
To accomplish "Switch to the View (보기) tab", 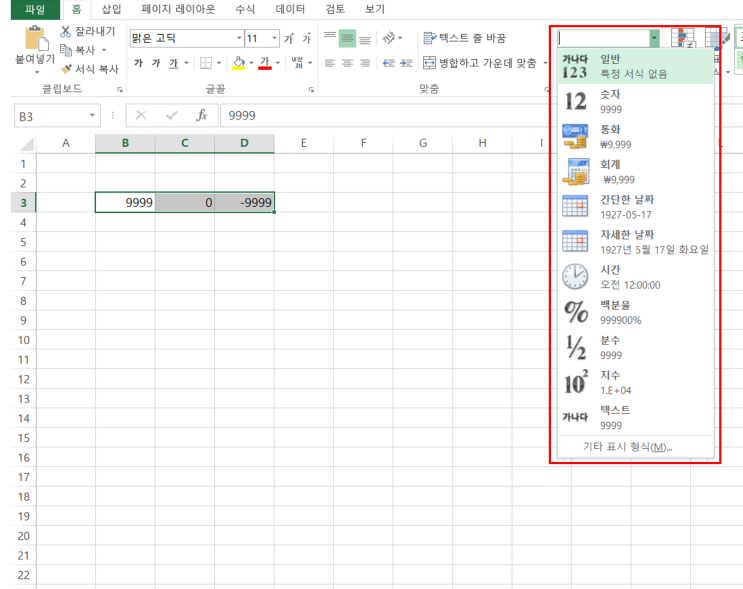I will 375,9.
